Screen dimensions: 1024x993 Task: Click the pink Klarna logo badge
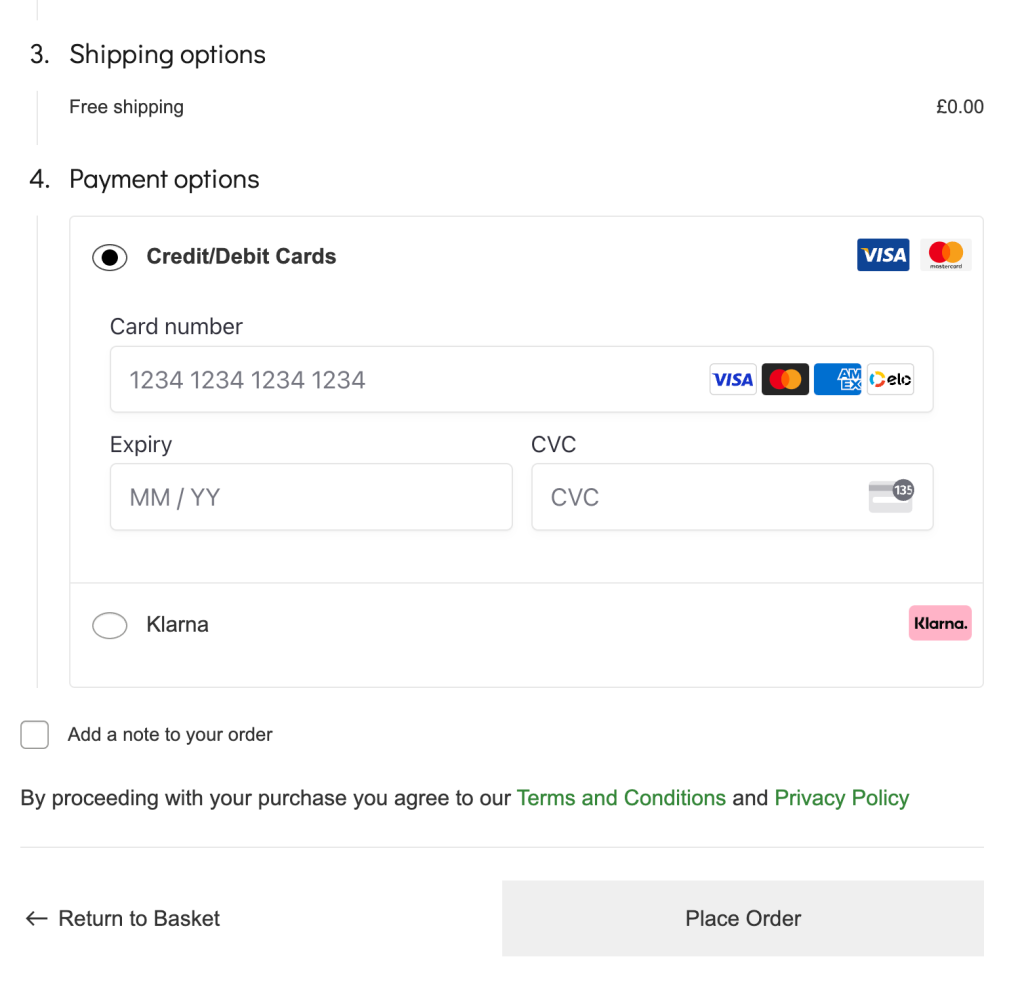click(x=940, y=623)
